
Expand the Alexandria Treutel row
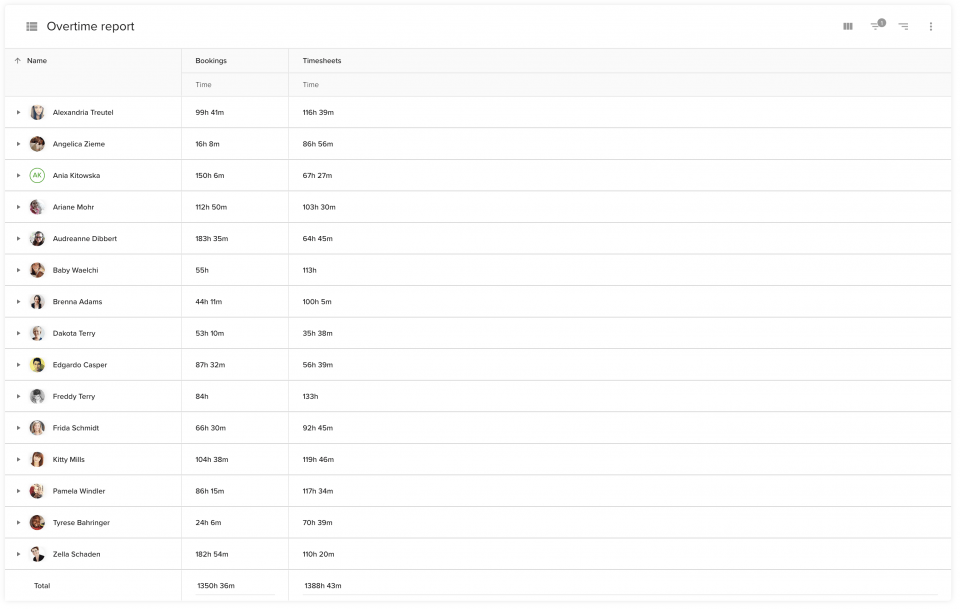pyautogui.click(x=18, y=113)
